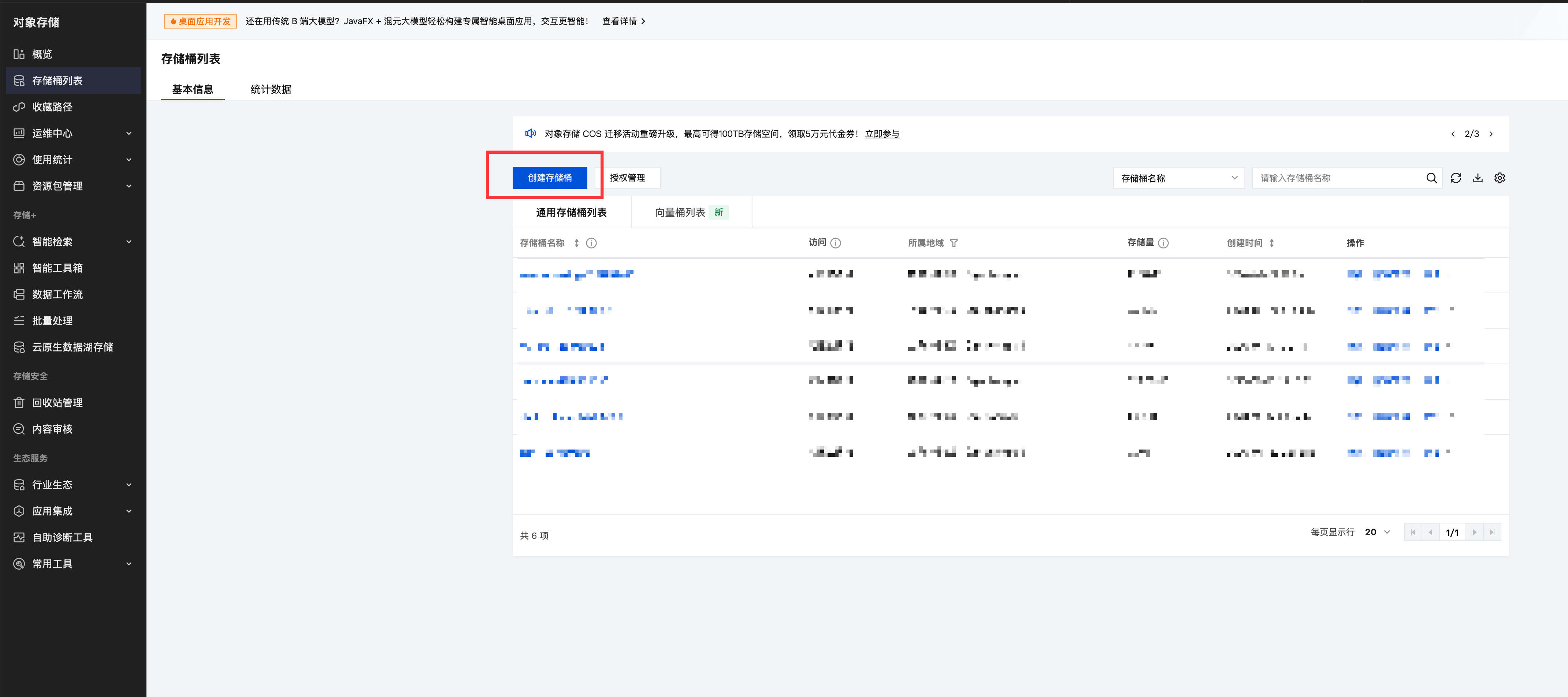The height and width of the screenshot is (697, 1568).
Task: Click info icon next to 存储量 header
Action: pos(1163,243)
